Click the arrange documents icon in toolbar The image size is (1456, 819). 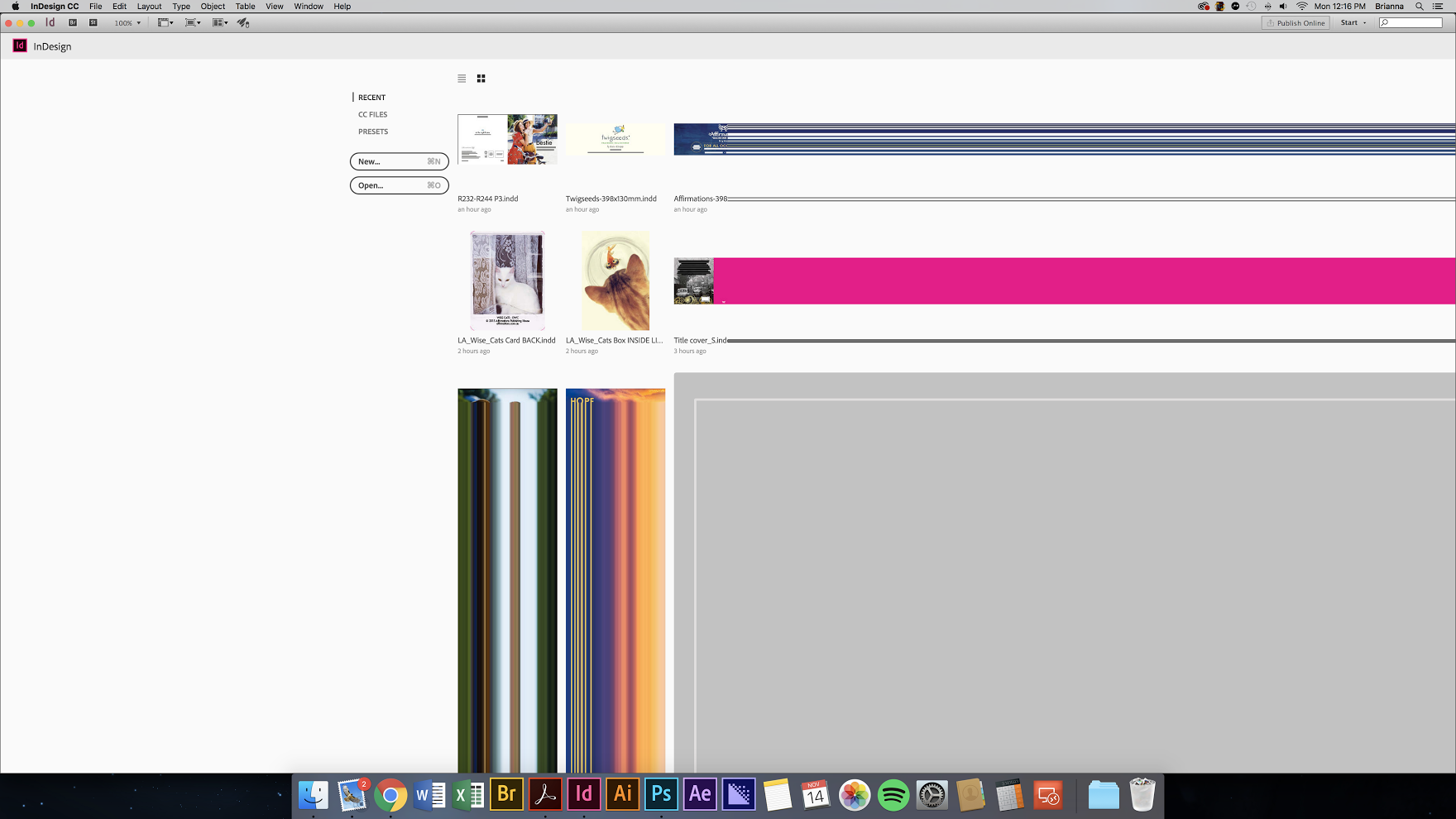pos(217,22)
